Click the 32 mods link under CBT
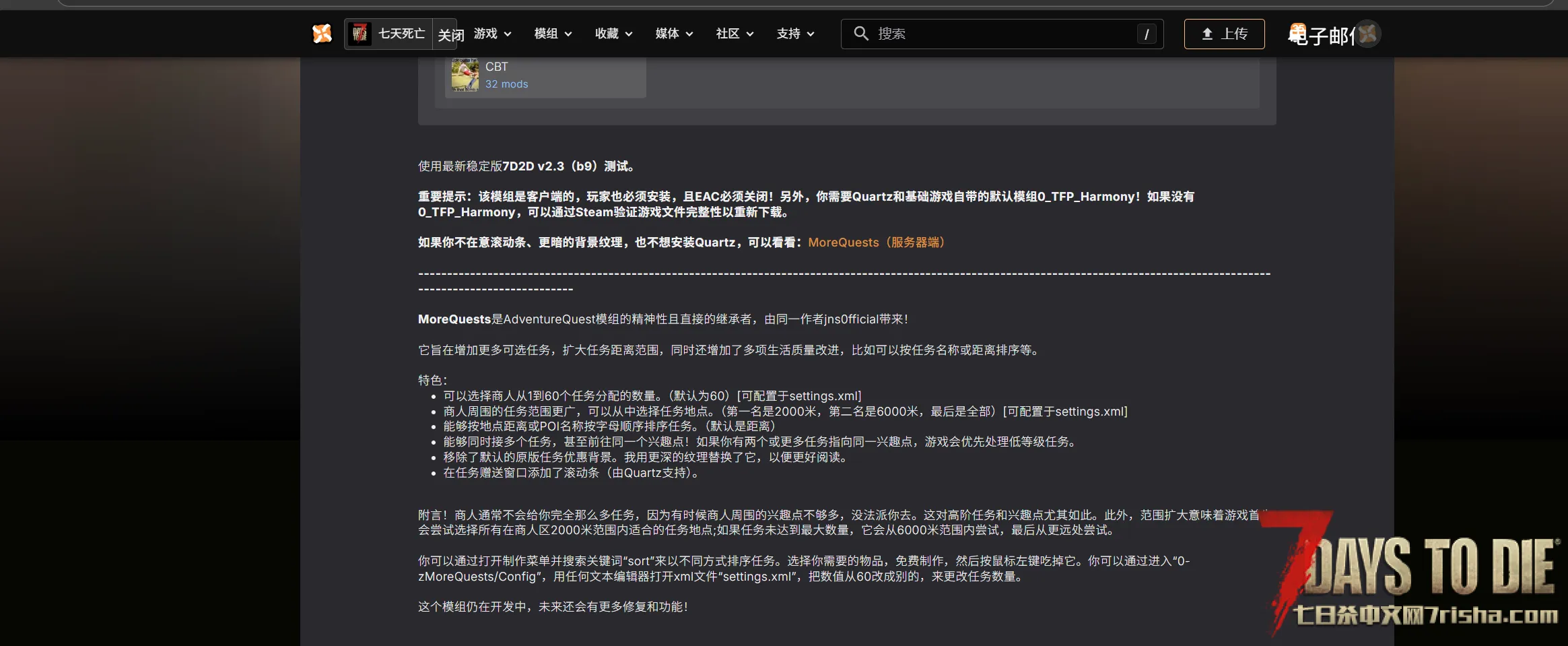 506,84
